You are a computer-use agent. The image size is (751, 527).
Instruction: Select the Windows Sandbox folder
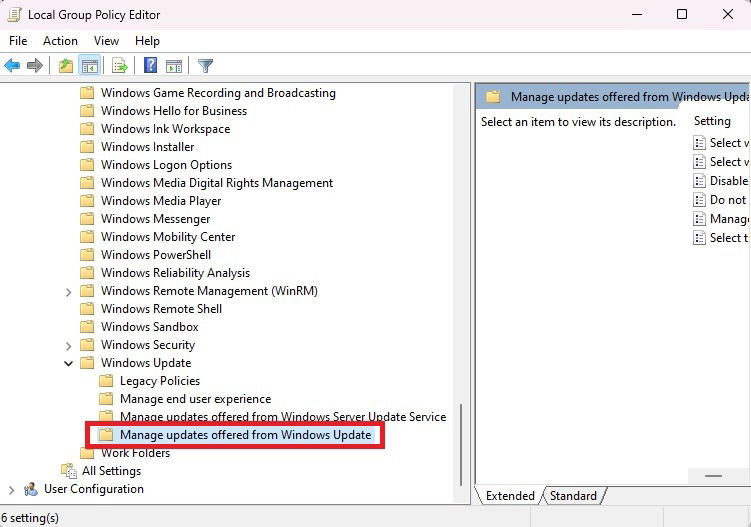[149, 327]
